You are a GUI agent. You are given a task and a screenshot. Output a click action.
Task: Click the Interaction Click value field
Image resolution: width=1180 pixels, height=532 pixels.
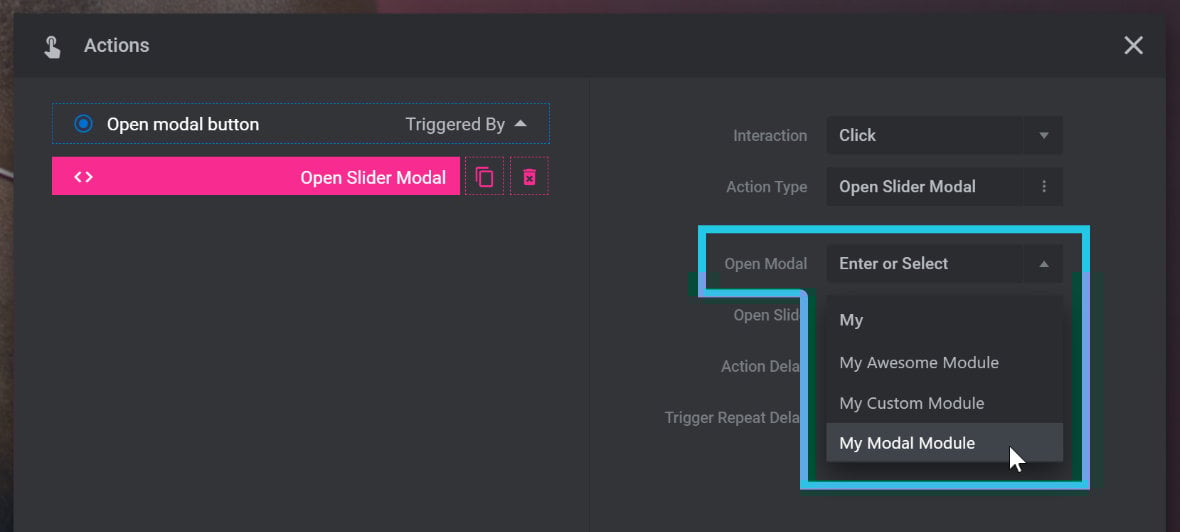point(924,135)
